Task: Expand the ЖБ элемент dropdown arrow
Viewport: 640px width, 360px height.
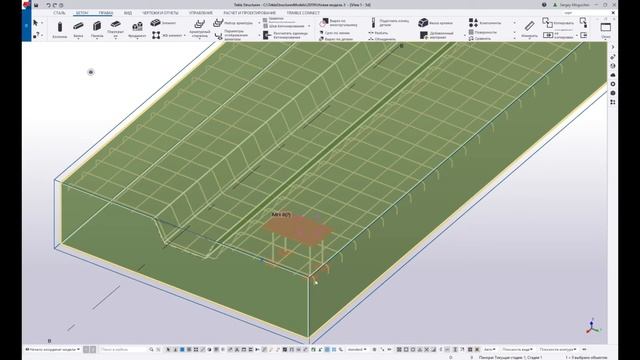Action: point(184,36)
